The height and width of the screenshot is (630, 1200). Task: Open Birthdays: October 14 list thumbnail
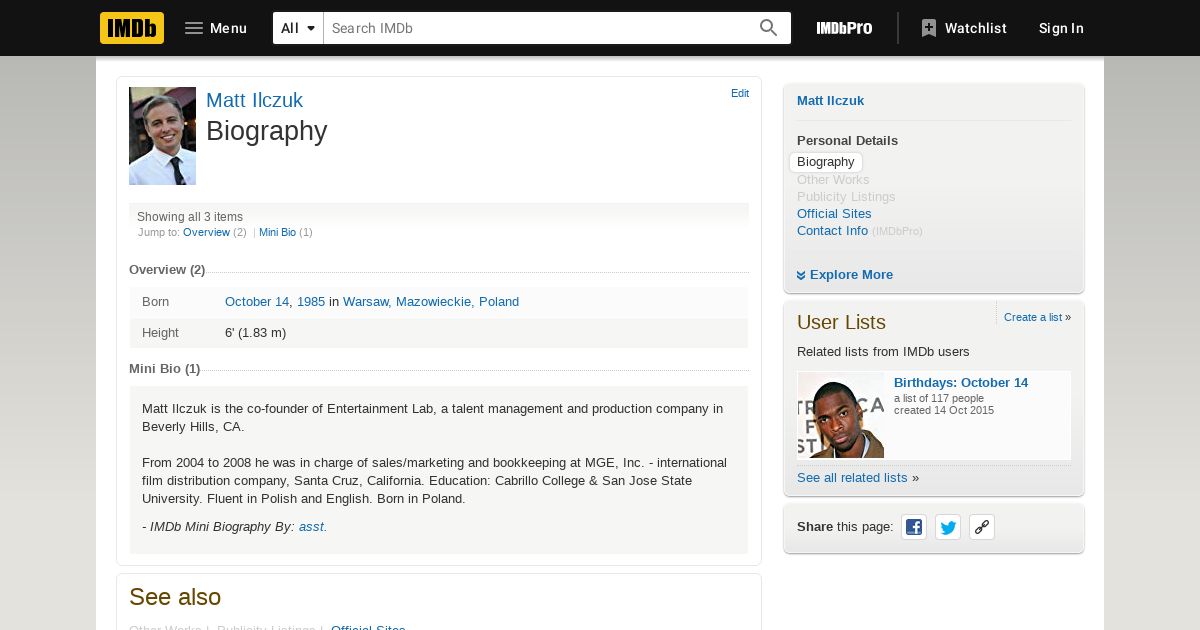[x=840, y=415]
